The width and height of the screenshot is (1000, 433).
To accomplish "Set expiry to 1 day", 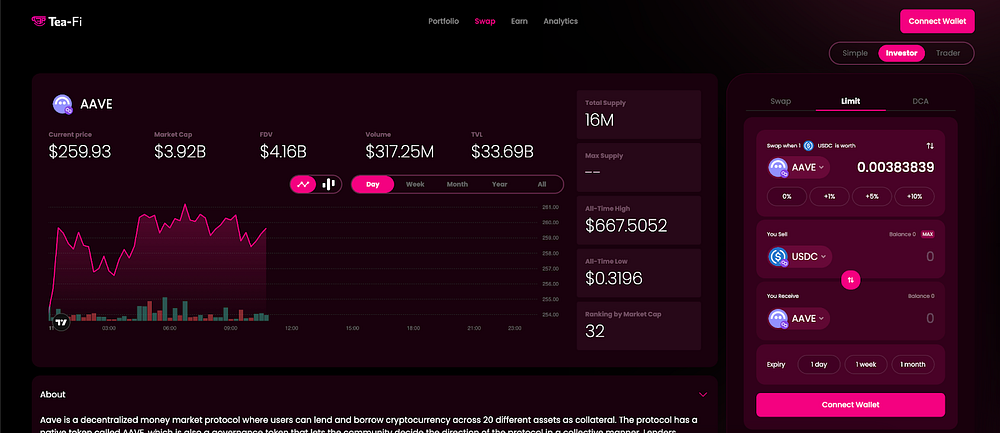I will click(x=819, y=365).
